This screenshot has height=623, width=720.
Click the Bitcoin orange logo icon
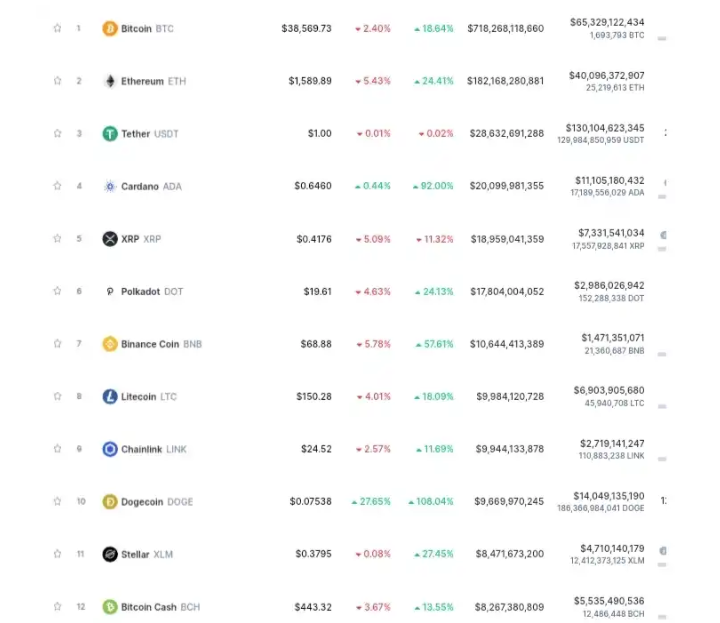coord(110,28)
